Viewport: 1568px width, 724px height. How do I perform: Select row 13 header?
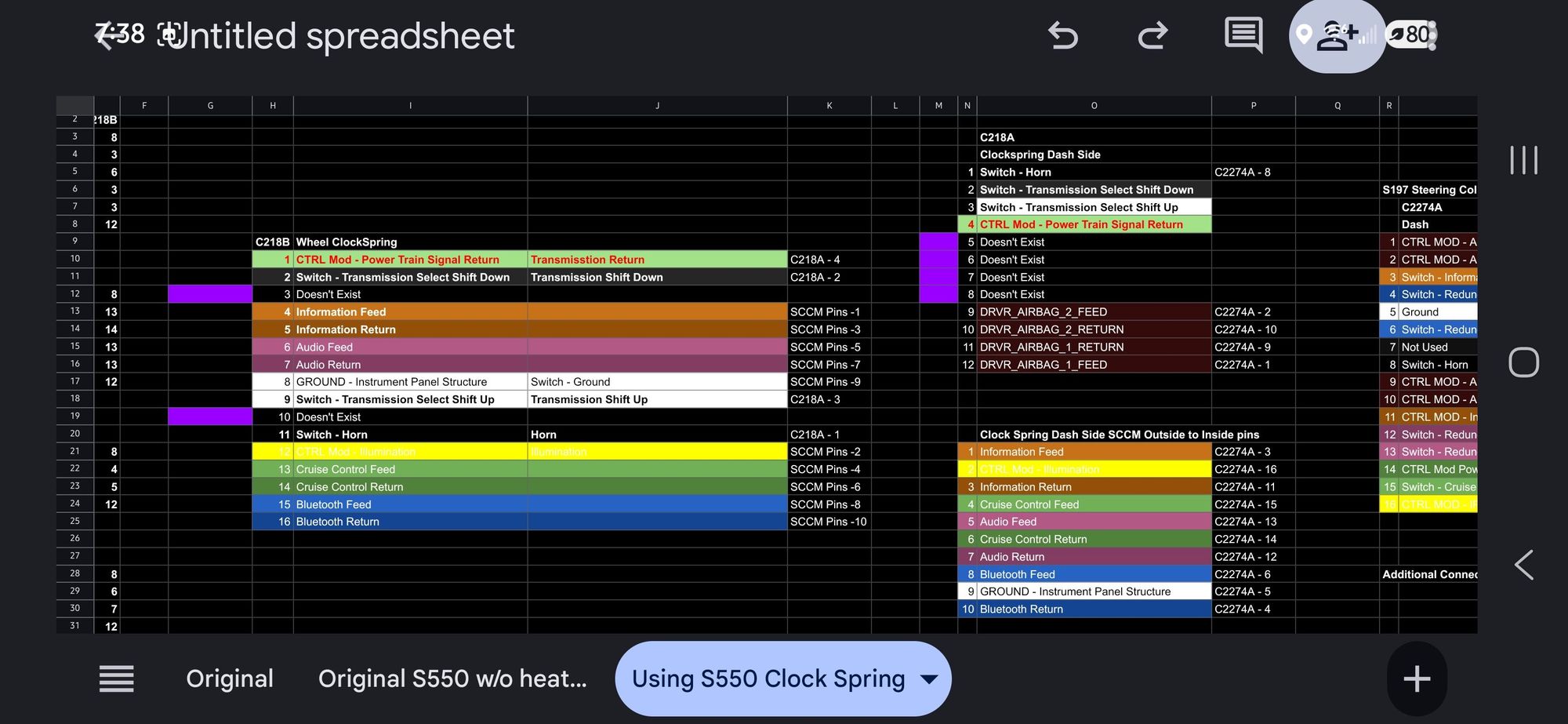point(75,311)
